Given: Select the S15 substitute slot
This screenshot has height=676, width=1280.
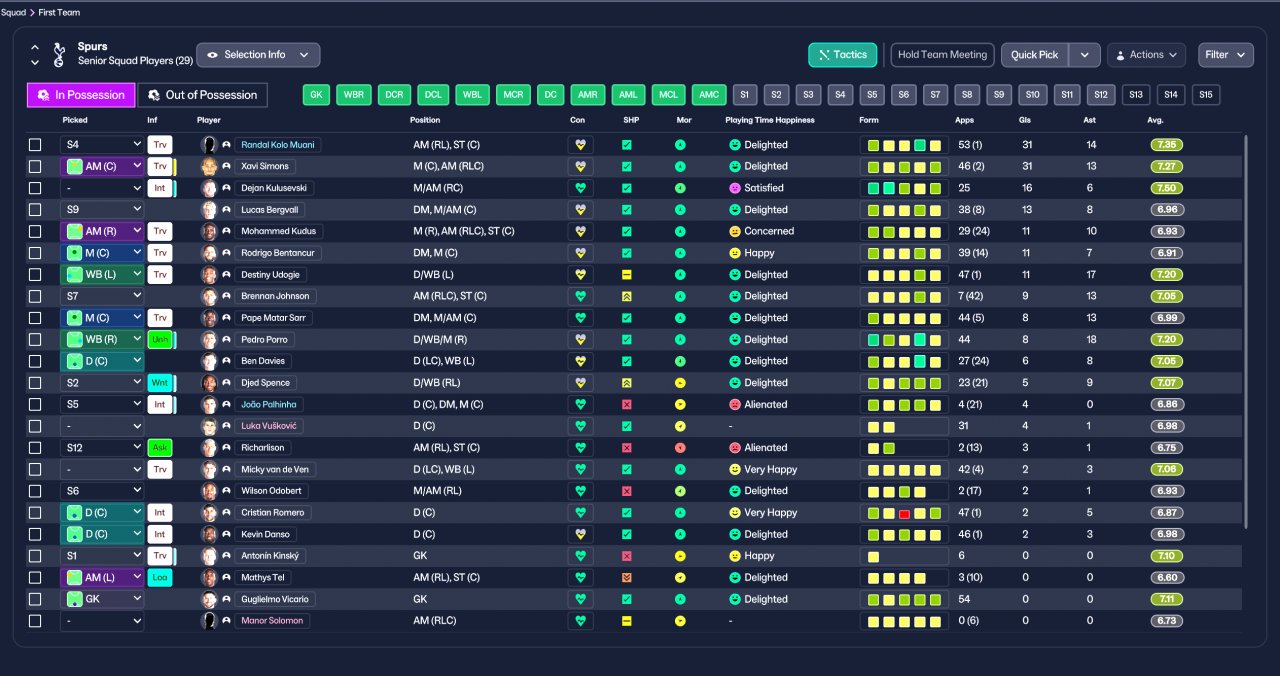Looking at the screenshot, I should (x=1206, y=95).
